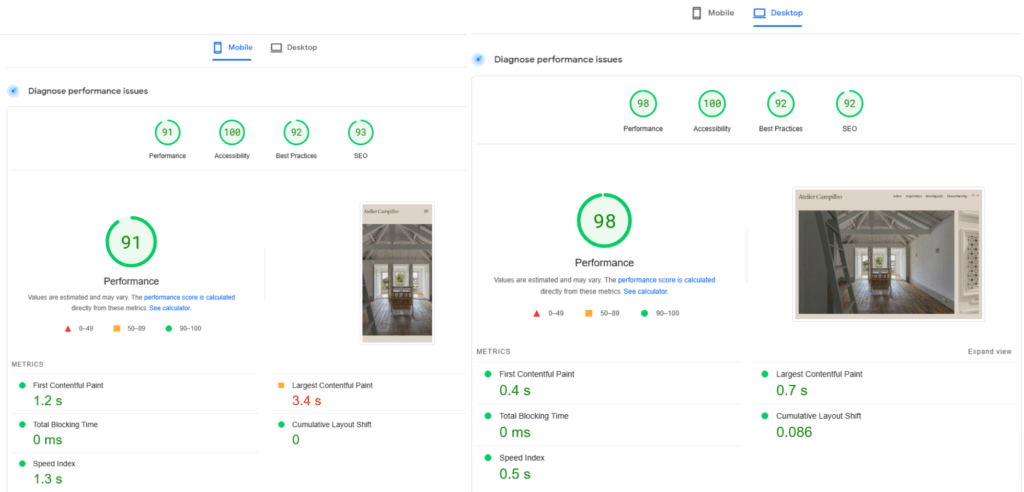The height and width of the screenshot is (492, 1024).
Task: Click orange square 50–89 legend icon in desktop report
Action: point(588,314)
